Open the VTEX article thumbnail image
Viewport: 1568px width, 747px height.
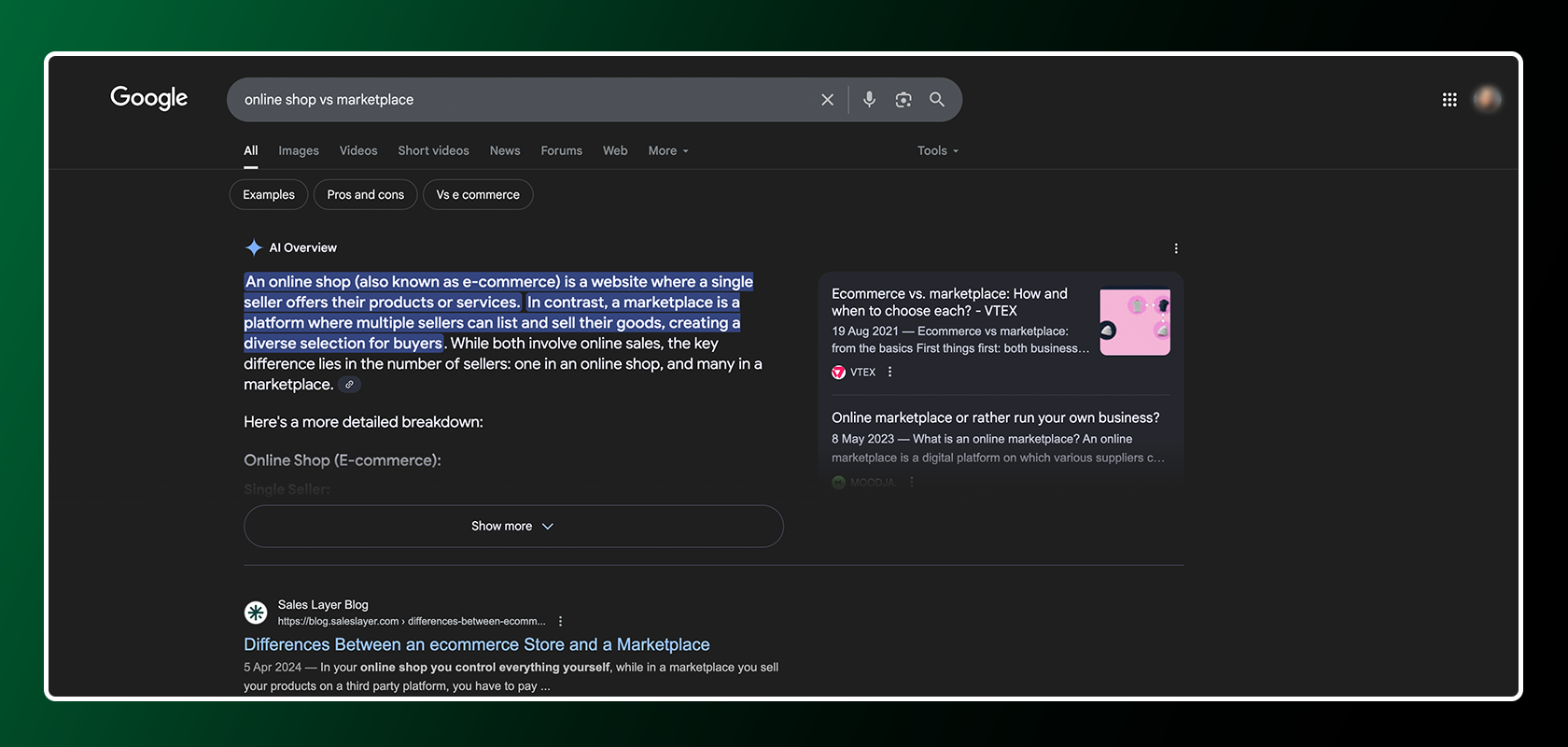(1135, 320)
